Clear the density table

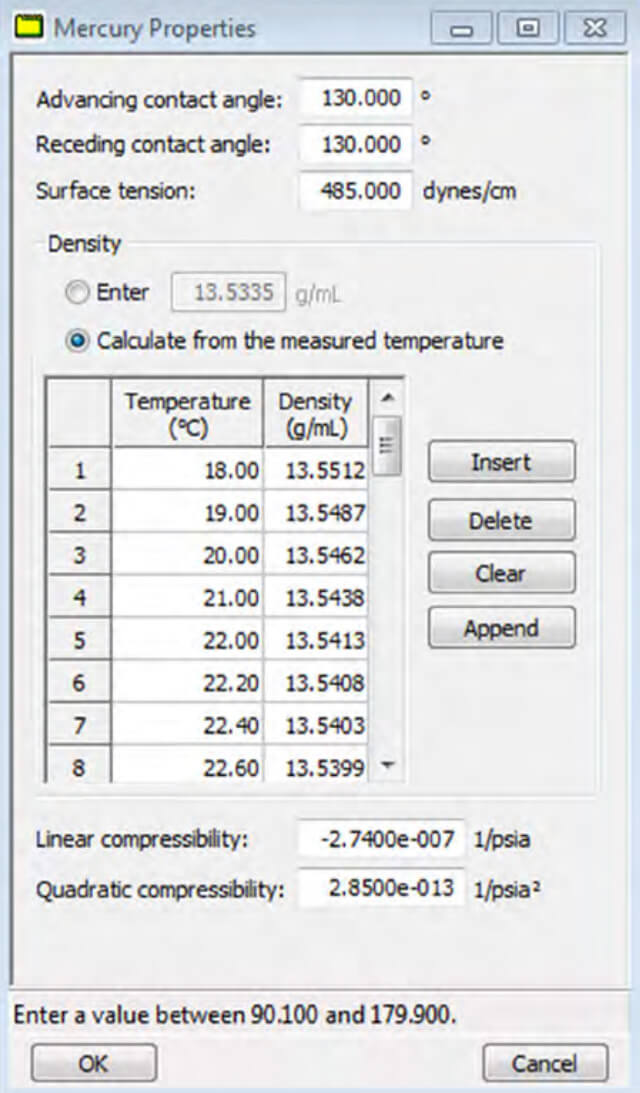point(501,573)
